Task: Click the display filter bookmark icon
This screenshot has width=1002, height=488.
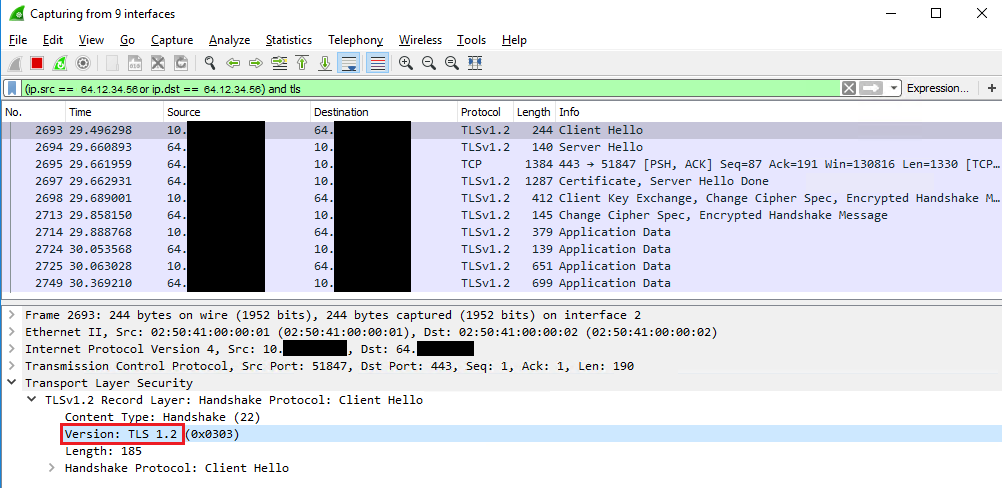Action: 12,88
